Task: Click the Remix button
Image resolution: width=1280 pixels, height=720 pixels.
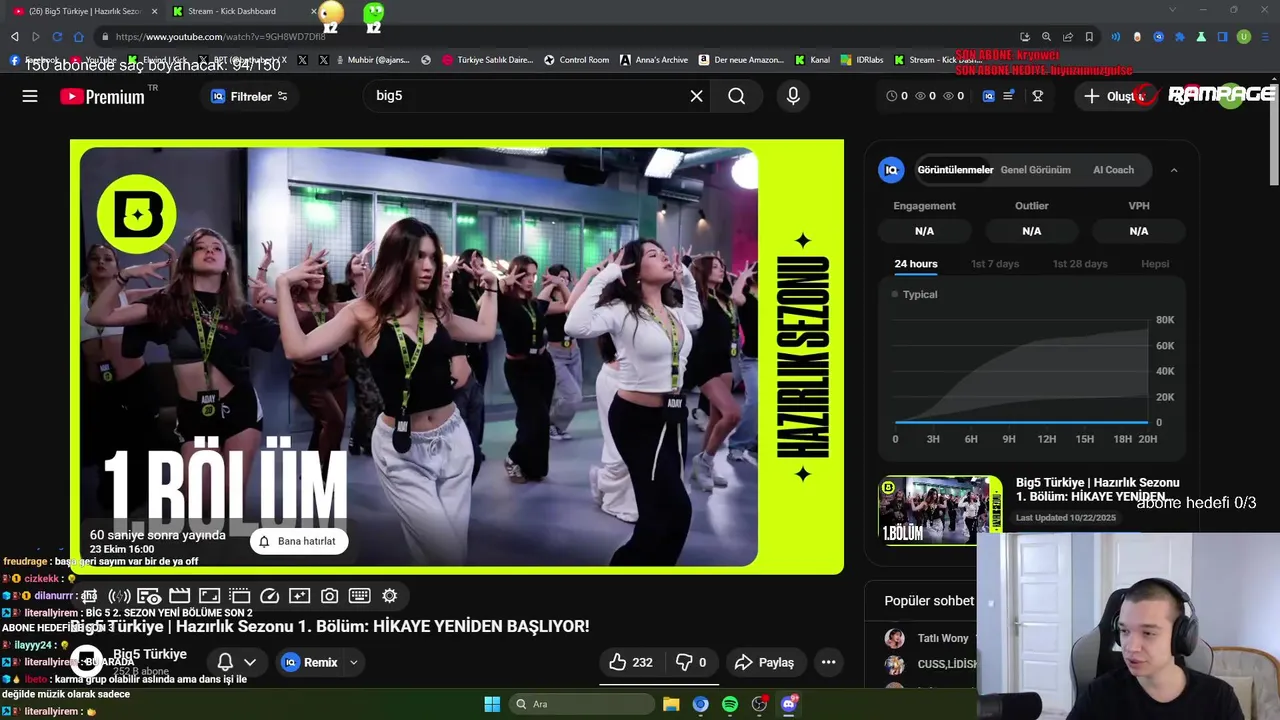Action: (311, 662)
